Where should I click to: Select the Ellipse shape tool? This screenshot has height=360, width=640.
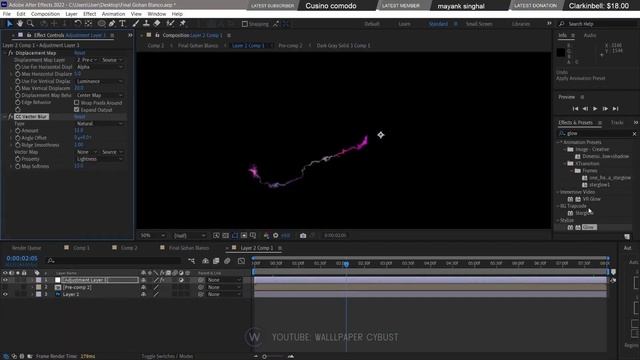(101, 24)
